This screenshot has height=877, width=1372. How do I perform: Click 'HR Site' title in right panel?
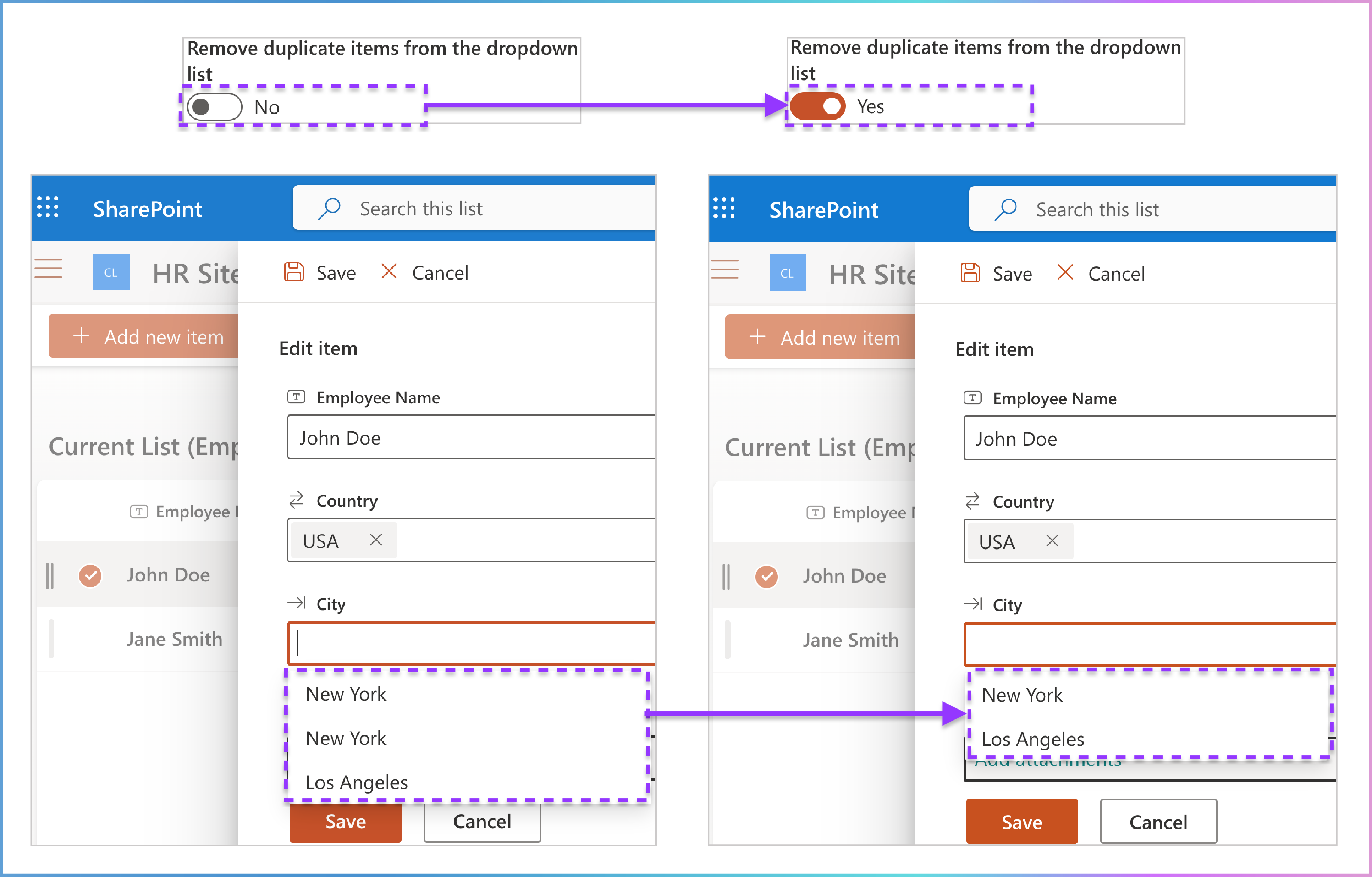872,275
